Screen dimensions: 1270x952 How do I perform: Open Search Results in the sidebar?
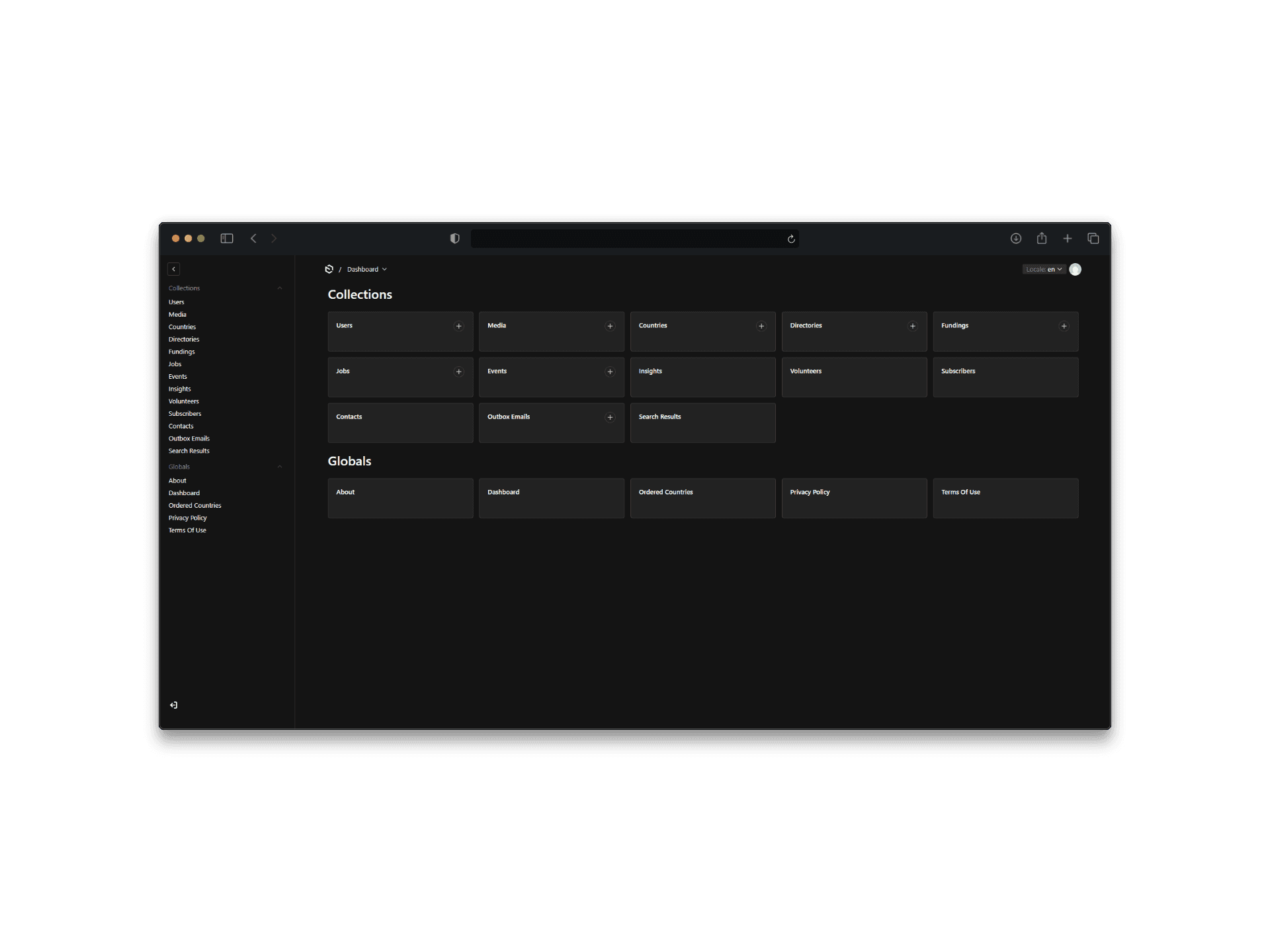(x=189, y=451)
